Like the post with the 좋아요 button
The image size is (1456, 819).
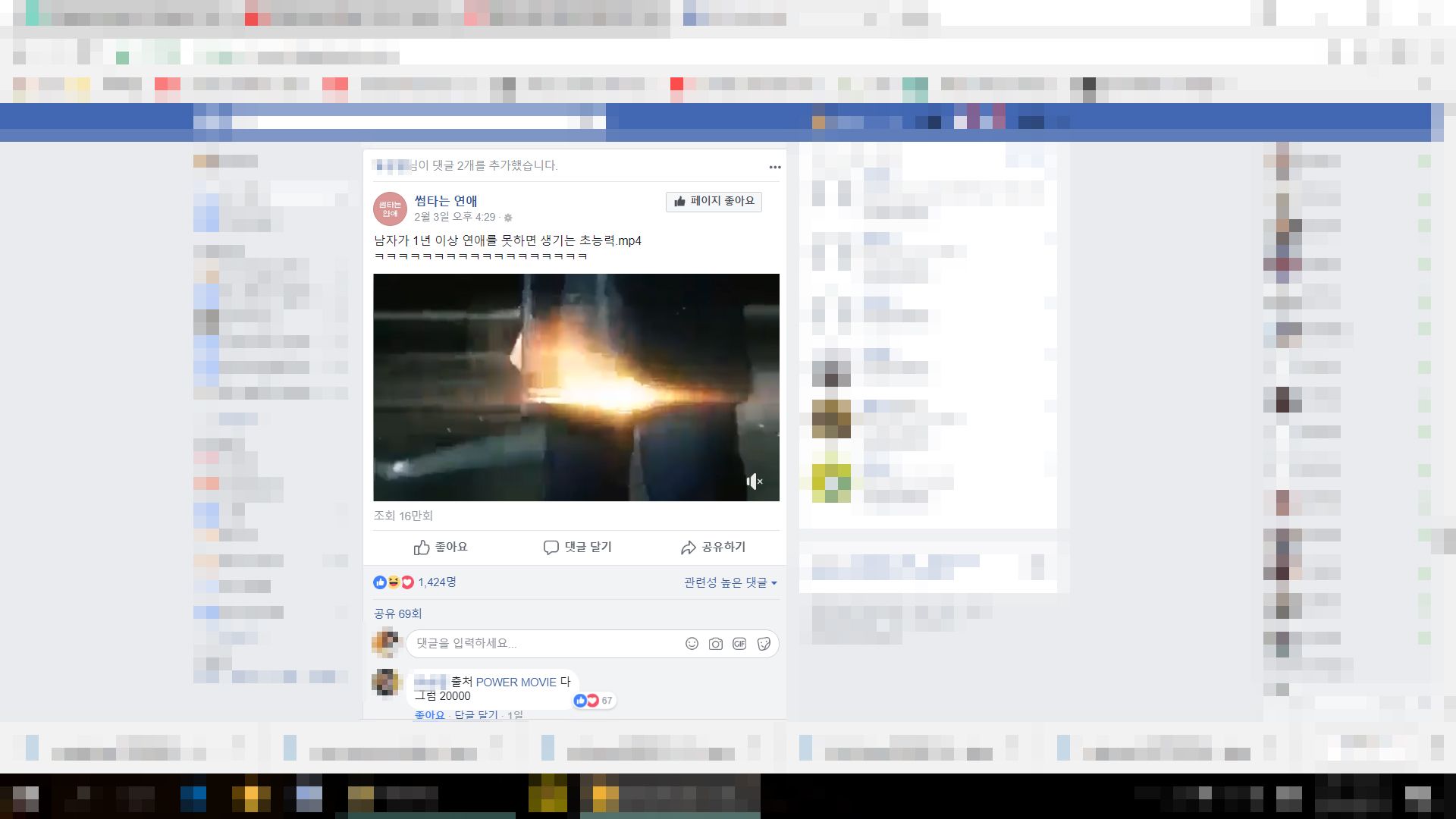point(441,547)
